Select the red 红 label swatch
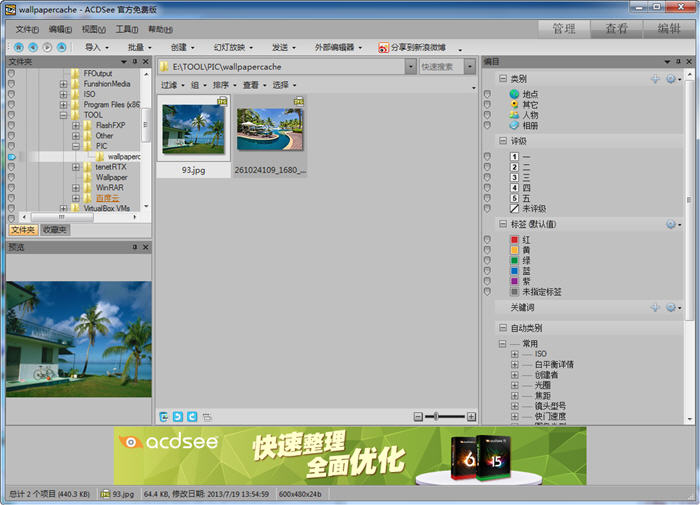The height and width of the screenshot is (505, 700). pyautogui.click(x=514, y=240)
